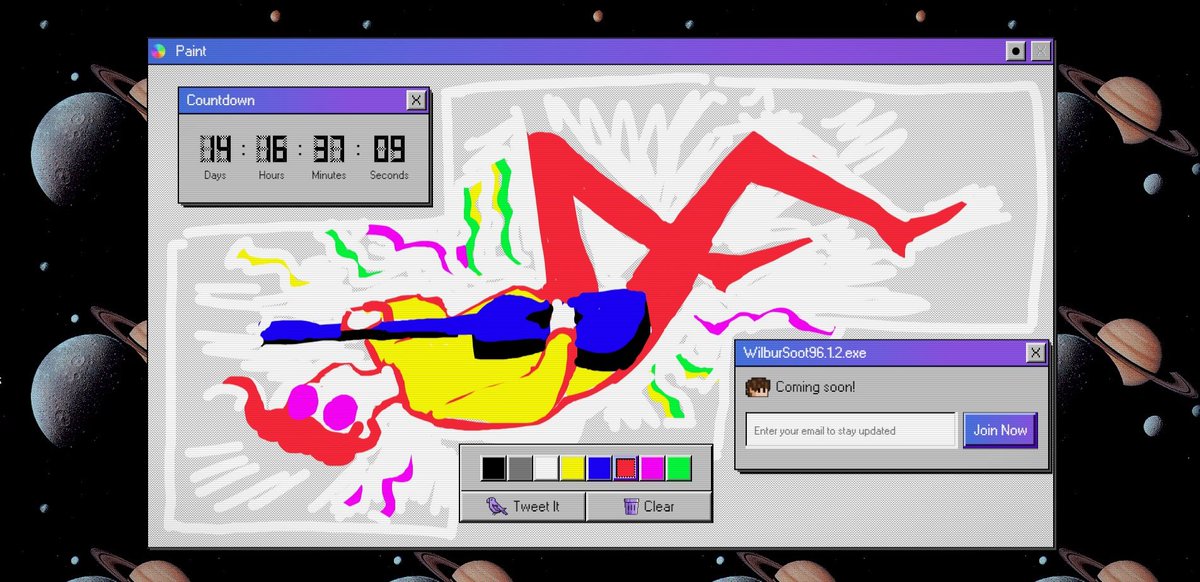Focus the email input field
Image resolution: width=1200 pixels, height=582 pixels.
click(x=851, y=431)
